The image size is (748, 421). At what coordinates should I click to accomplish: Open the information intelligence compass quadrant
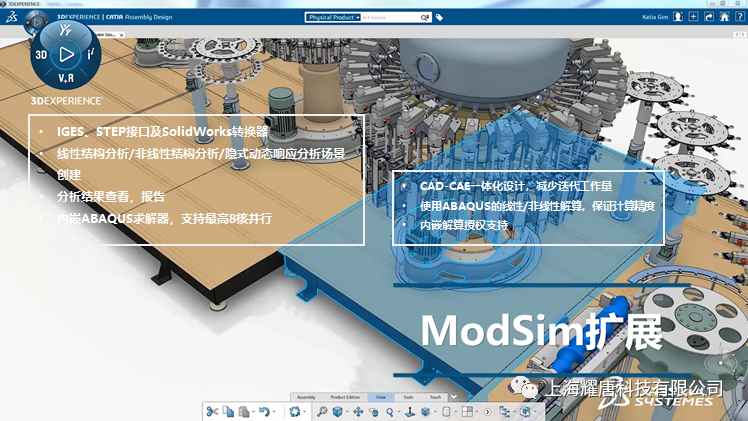click(91, 54)
